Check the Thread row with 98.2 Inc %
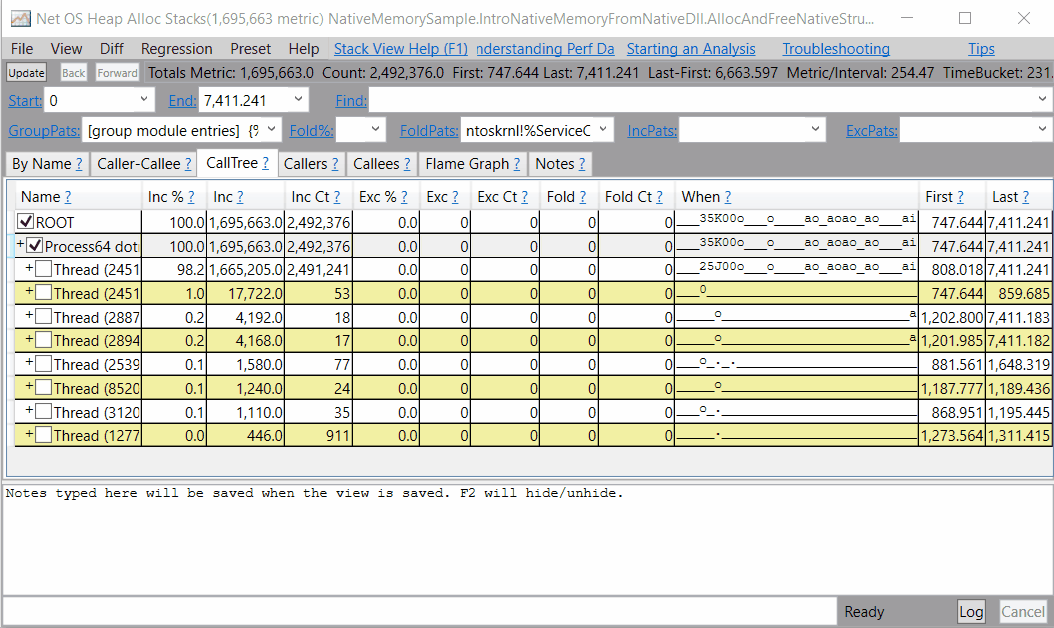Viewport: 1054px width, 628px height. pyautogui.click(x=44, y=269)
